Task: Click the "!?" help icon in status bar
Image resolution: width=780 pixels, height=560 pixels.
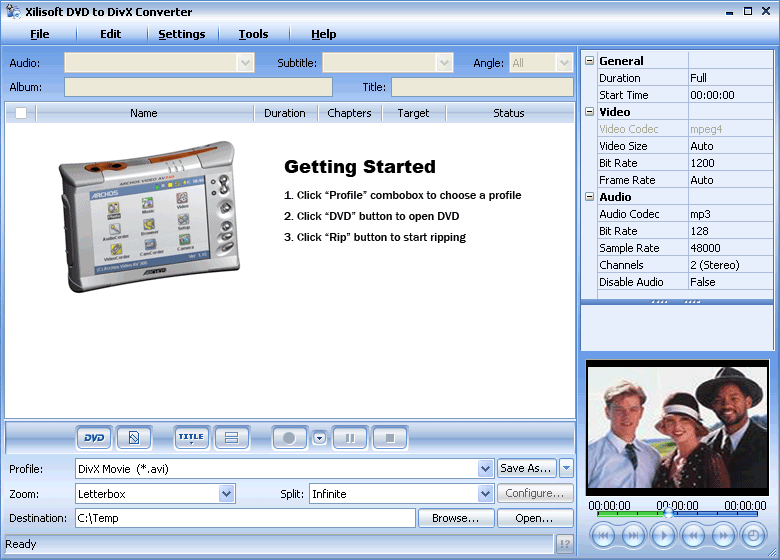Action: tap(565, 544)
